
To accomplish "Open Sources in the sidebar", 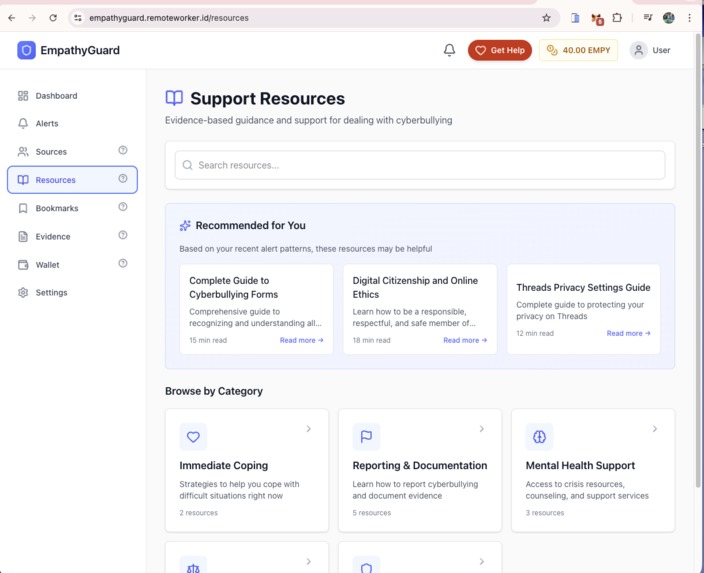I will (x=72, y=152).
